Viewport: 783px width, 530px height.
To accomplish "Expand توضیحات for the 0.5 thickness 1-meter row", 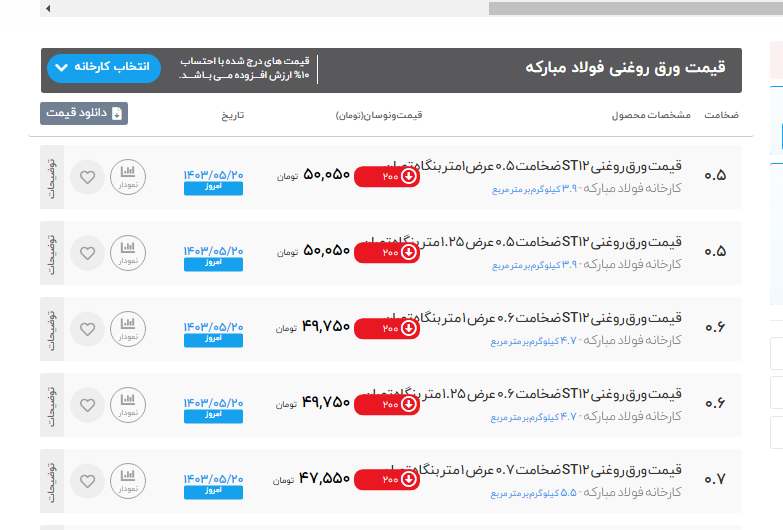I will click(52, 177).
